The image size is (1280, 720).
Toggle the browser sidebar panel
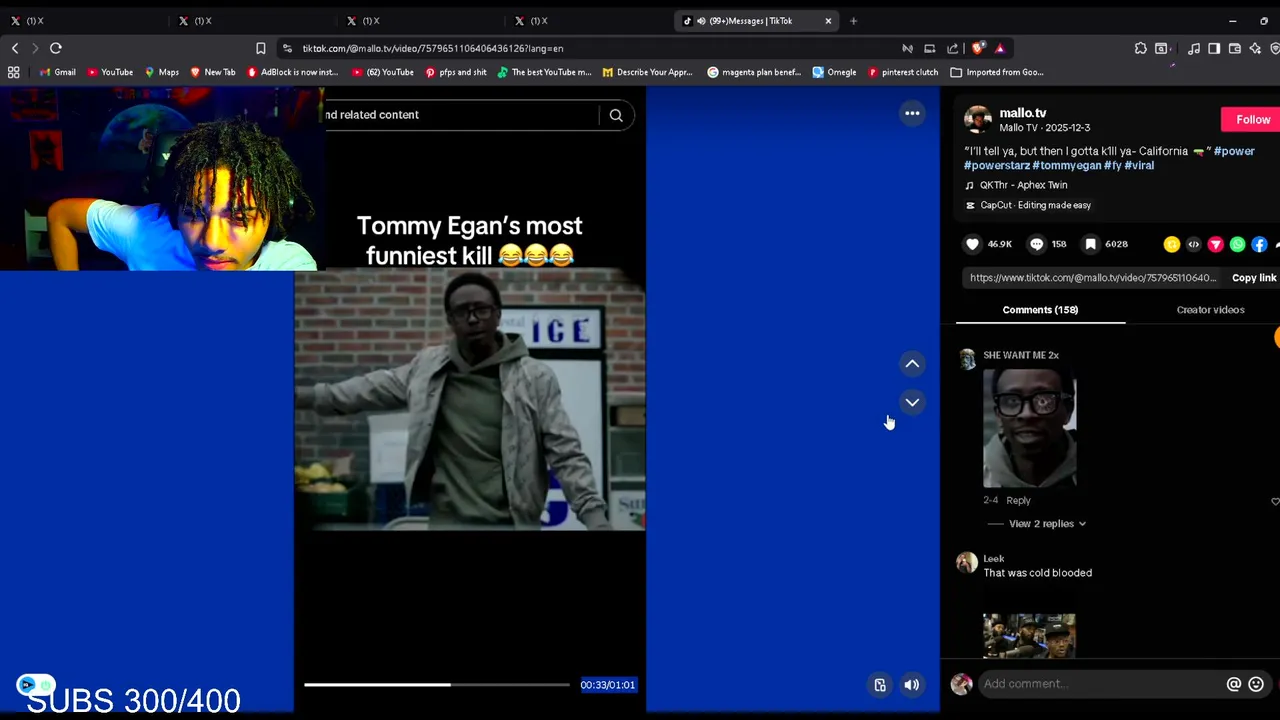[x=1214, y=48]
